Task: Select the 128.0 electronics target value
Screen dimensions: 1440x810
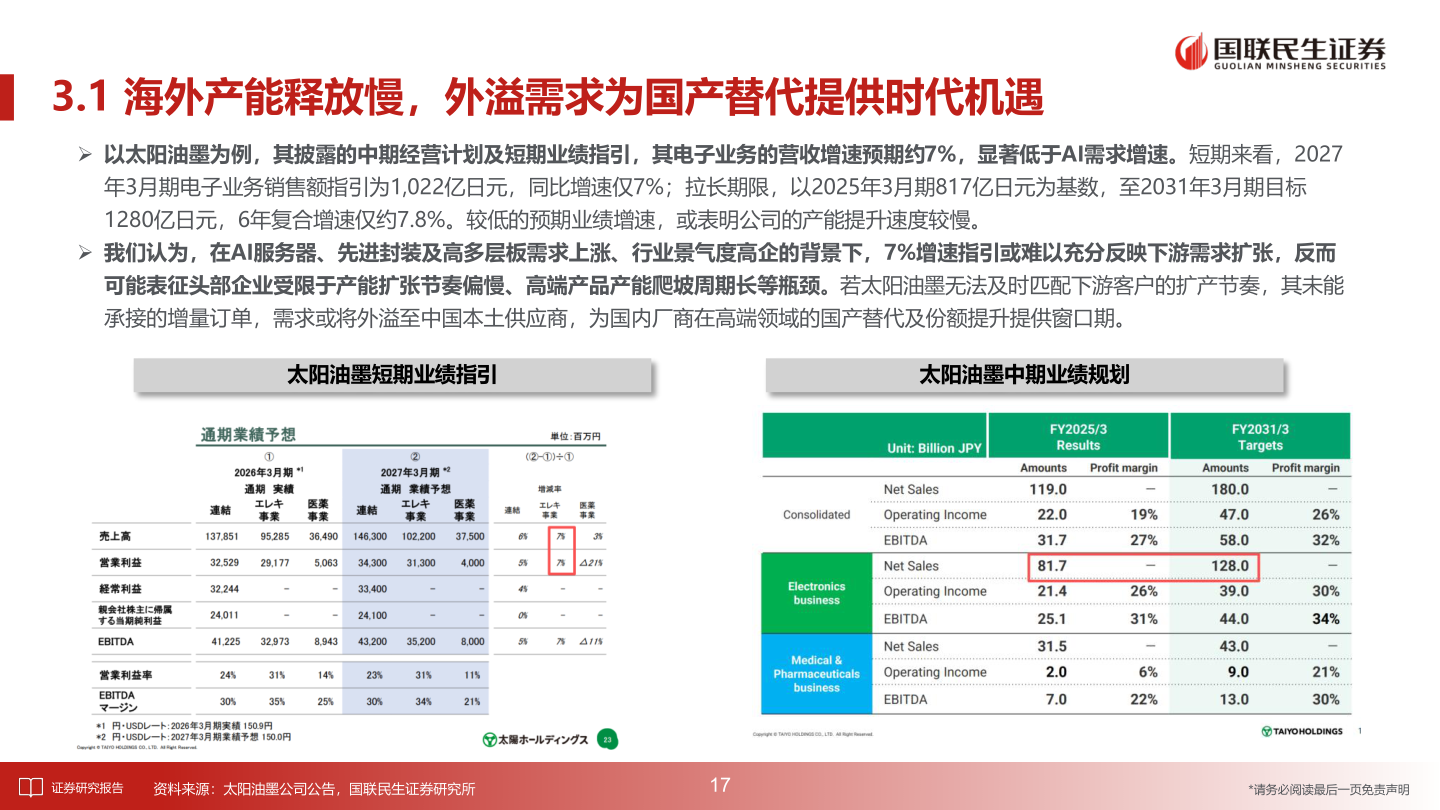Action: click(x=1230, y=566)
